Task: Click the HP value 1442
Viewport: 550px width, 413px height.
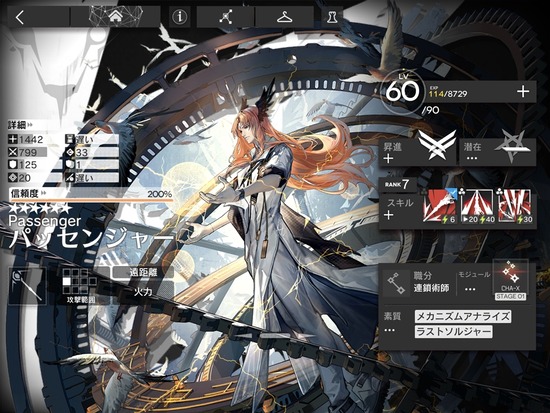Action: tap(31, 140)
